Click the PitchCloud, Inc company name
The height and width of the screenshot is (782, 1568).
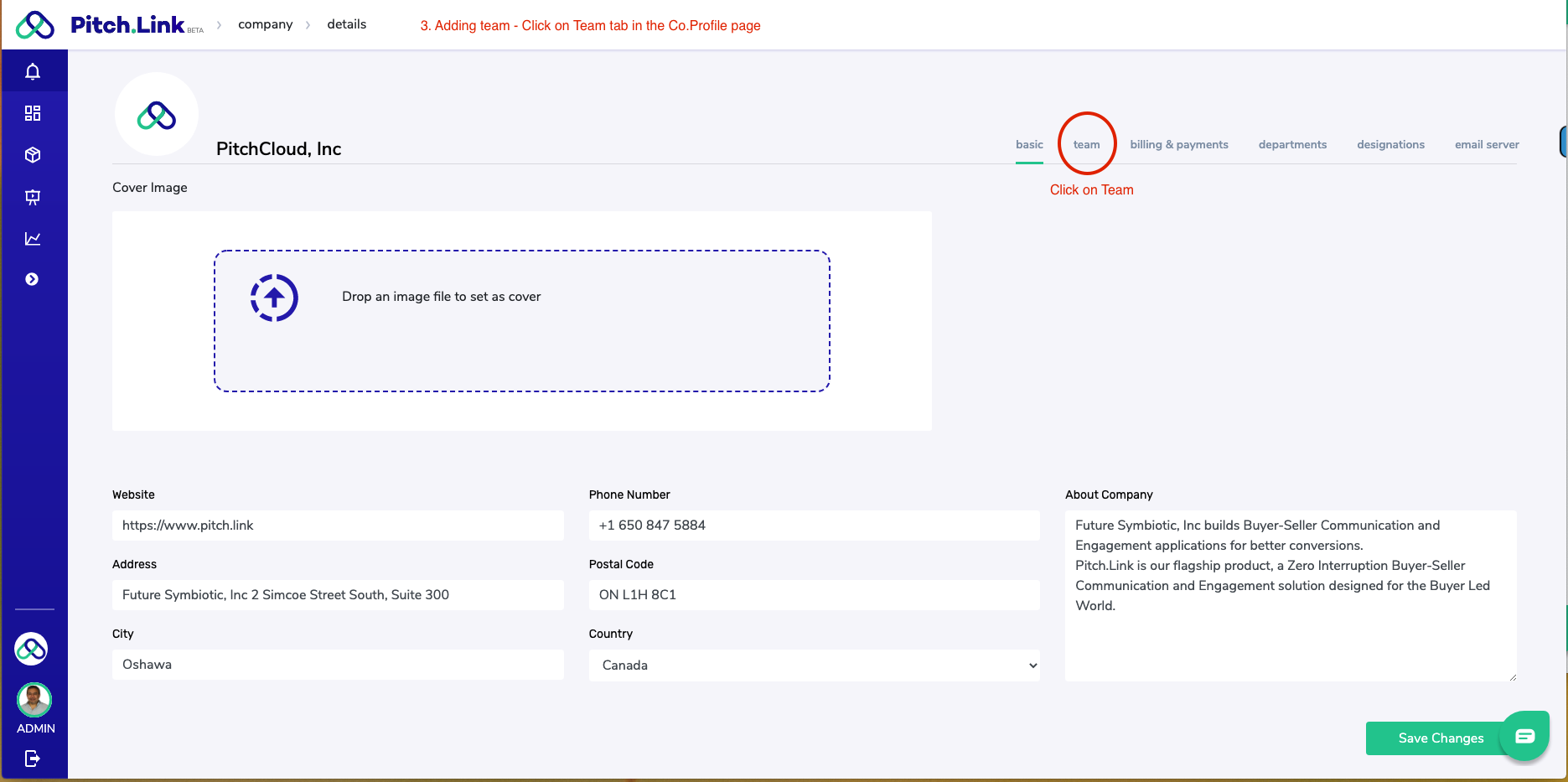click(x=278, y=149)
